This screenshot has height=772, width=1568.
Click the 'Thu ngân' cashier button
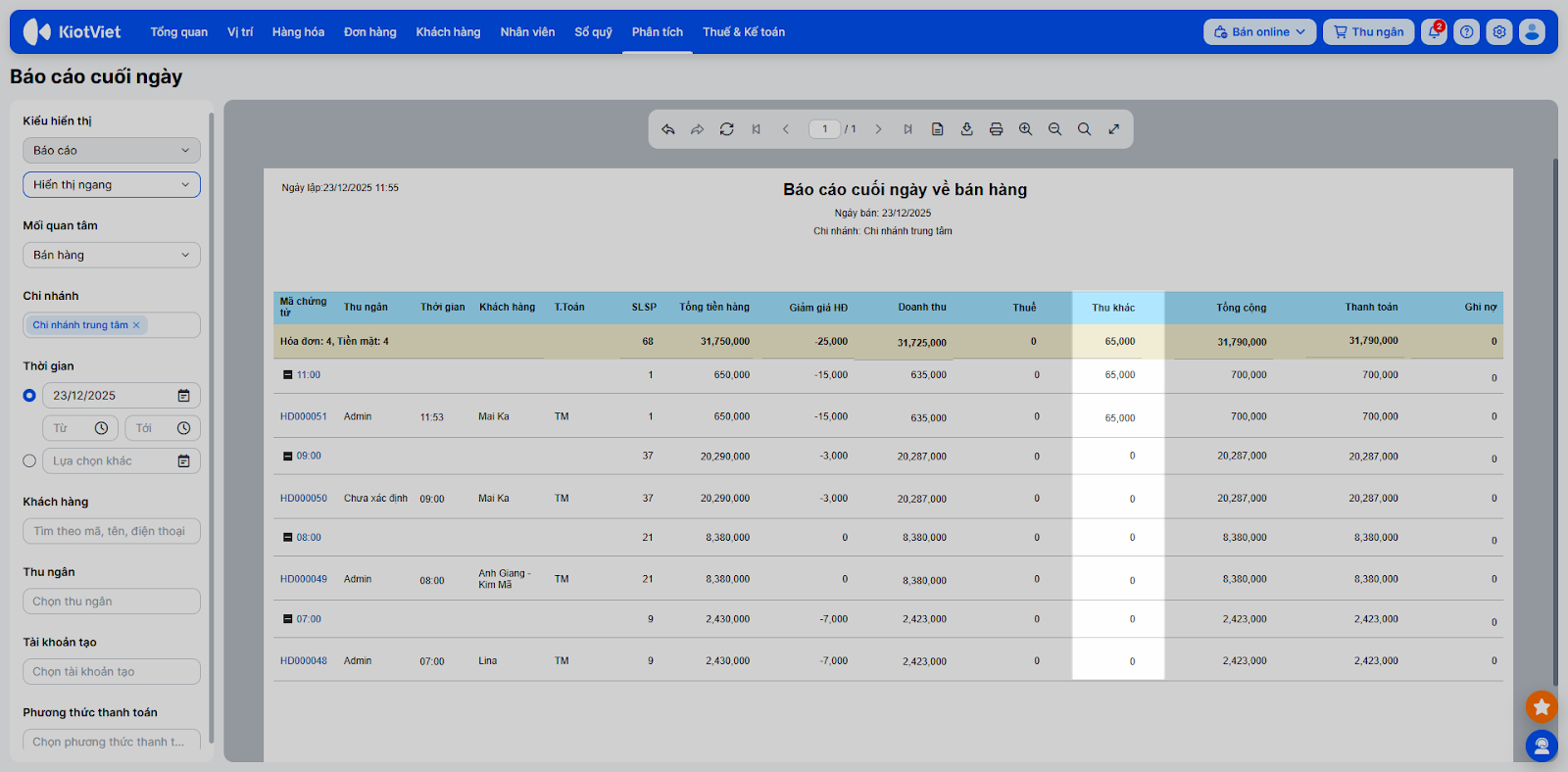pos(1368,32)
